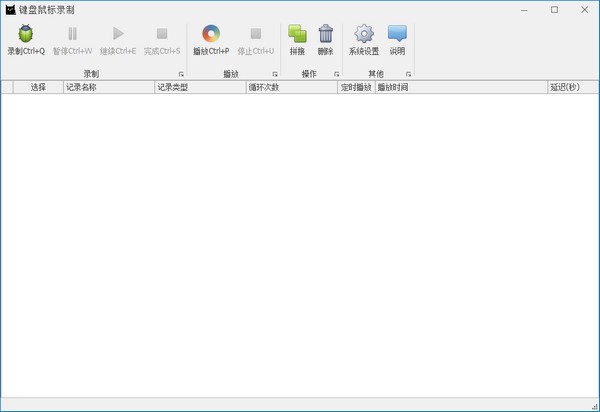Click the 延迟(秒) column header

[x=573, y=87]
